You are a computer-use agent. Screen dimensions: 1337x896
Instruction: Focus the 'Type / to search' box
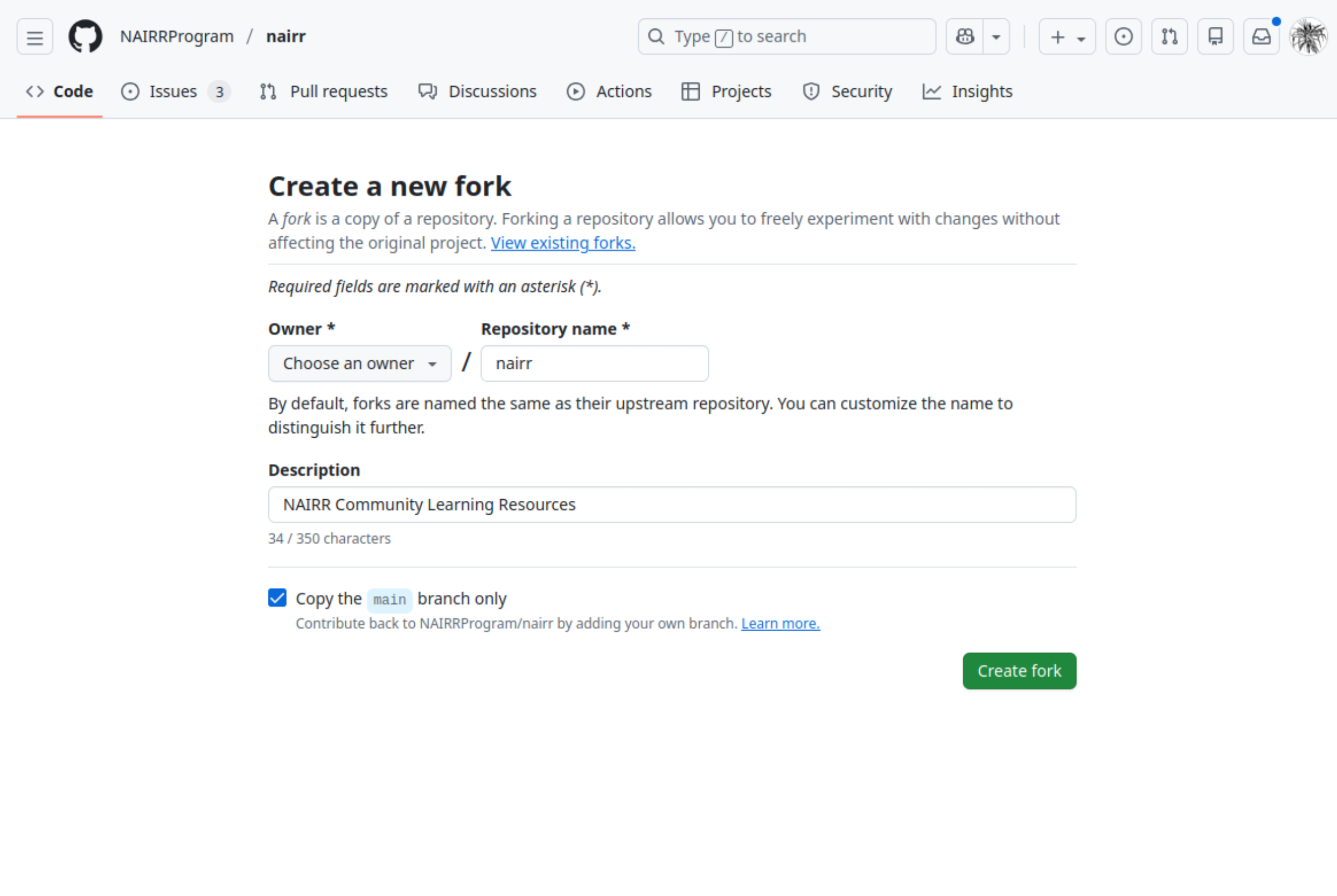tap(786, 37)
